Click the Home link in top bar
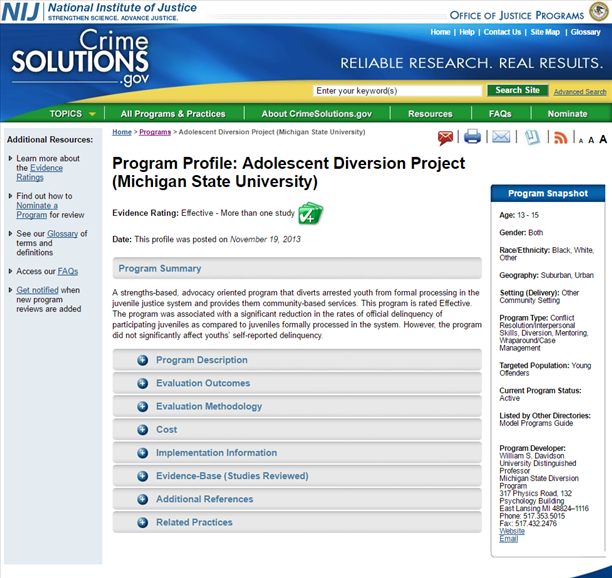The image size is (612, 578). coord(440,32)
